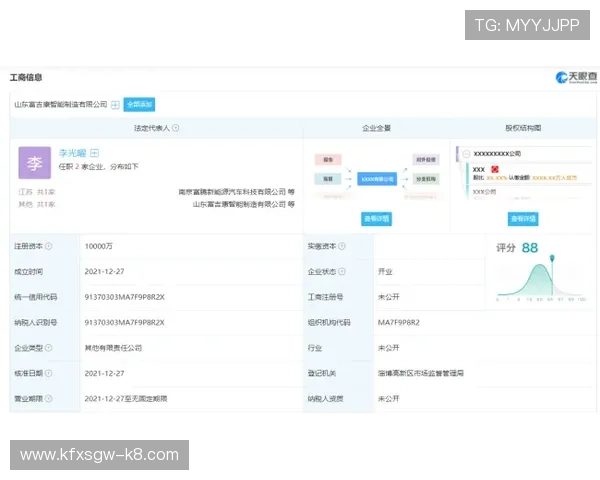Click the purple 李 avatar
600x480 pixels.
(x=34, y=163)
